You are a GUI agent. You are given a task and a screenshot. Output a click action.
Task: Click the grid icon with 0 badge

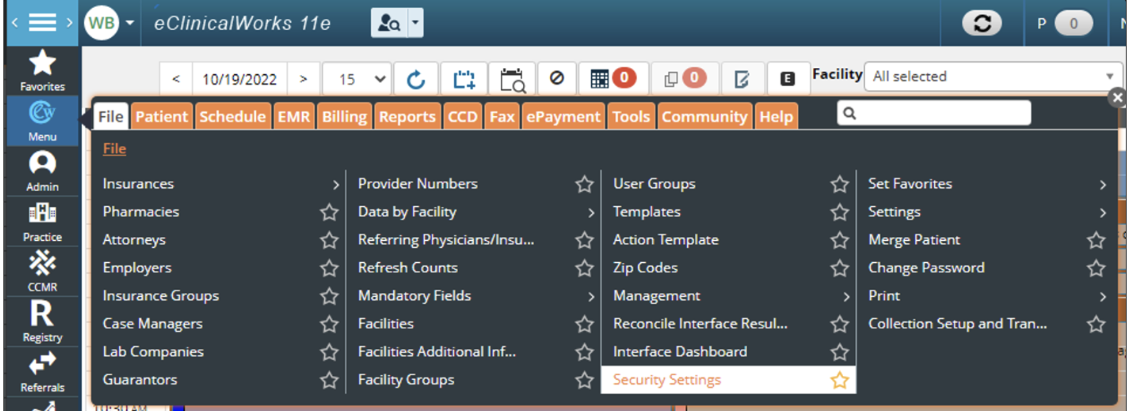(614, 78)
